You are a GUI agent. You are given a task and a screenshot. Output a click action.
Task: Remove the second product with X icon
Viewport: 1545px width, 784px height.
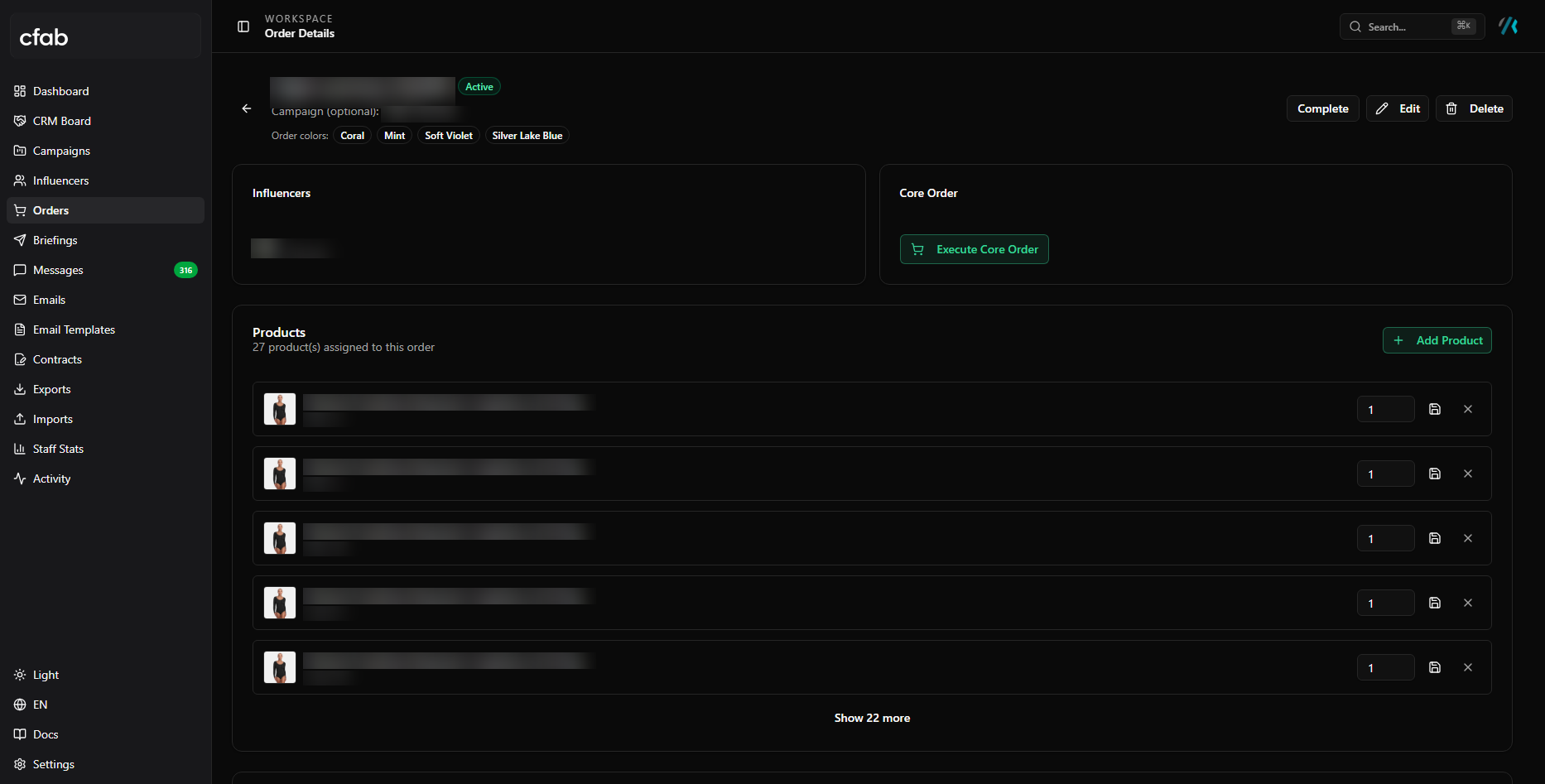click(1468, 474)
